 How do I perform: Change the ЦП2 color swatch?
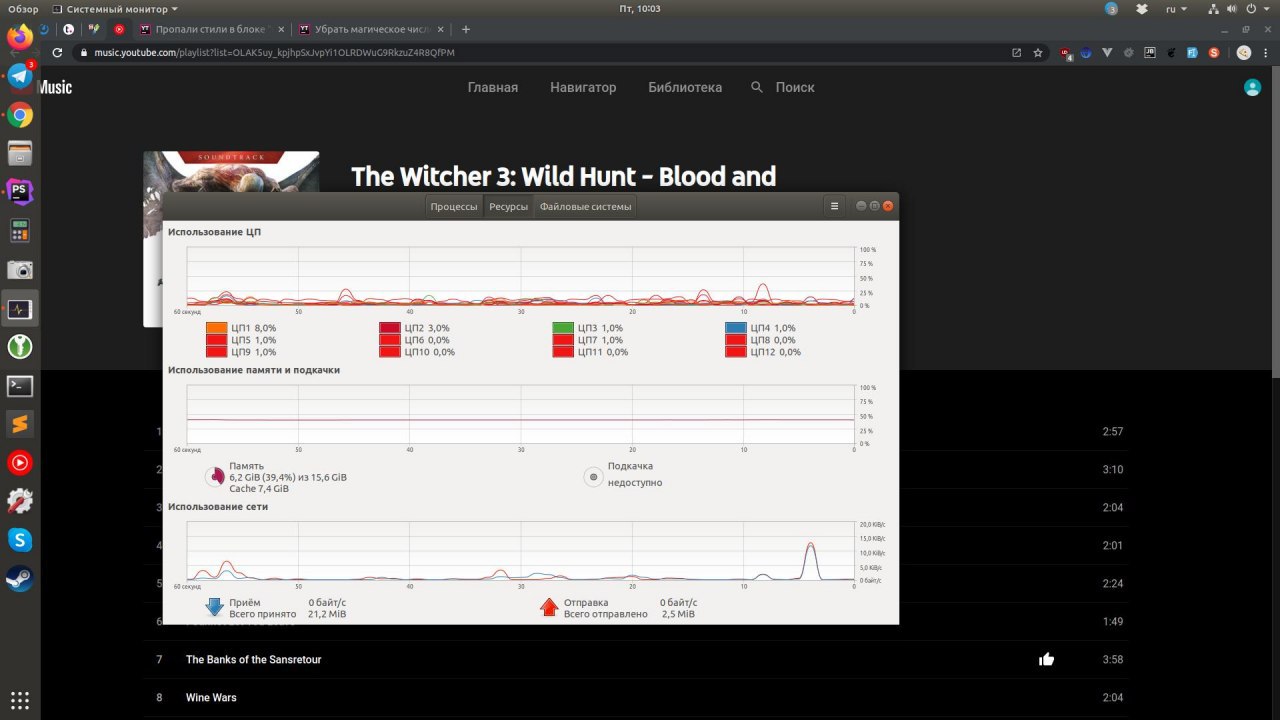point(390,328)
